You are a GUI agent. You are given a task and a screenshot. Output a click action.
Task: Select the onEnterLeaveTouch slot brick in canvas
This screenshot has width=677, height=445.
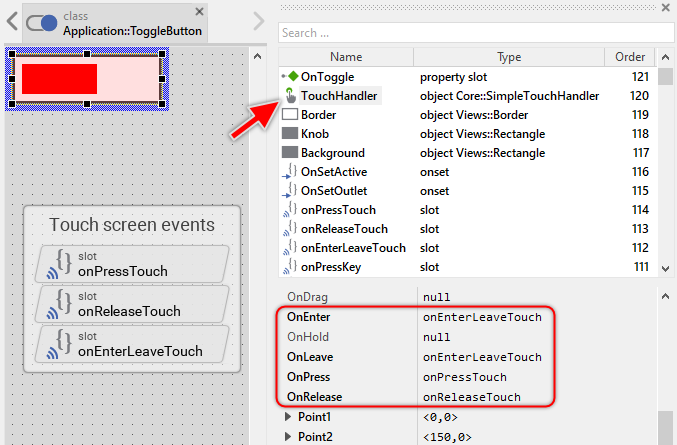[x=132, y=344]
